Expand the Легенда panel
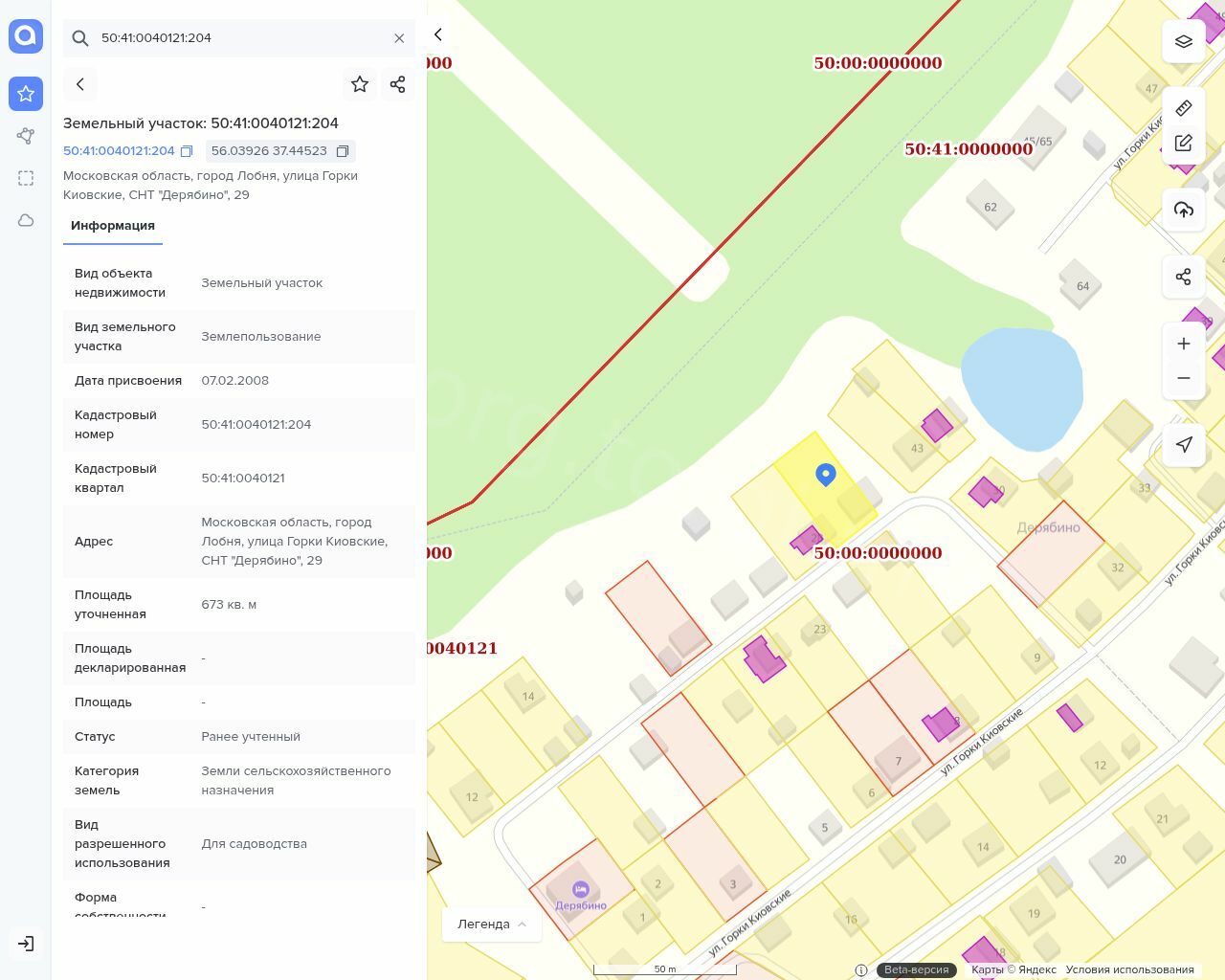1225x980 pixels. pos(492,924)
